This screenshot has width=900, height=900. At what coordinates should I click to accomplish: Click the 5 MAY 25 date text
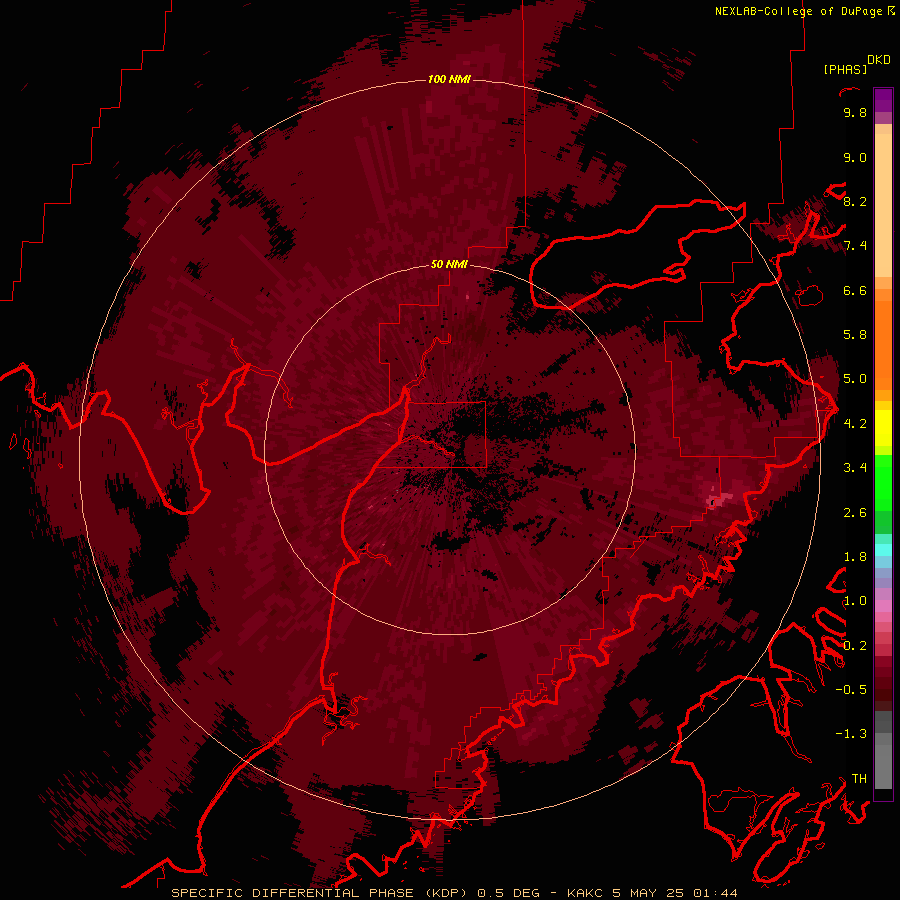[x=650, y=893]
